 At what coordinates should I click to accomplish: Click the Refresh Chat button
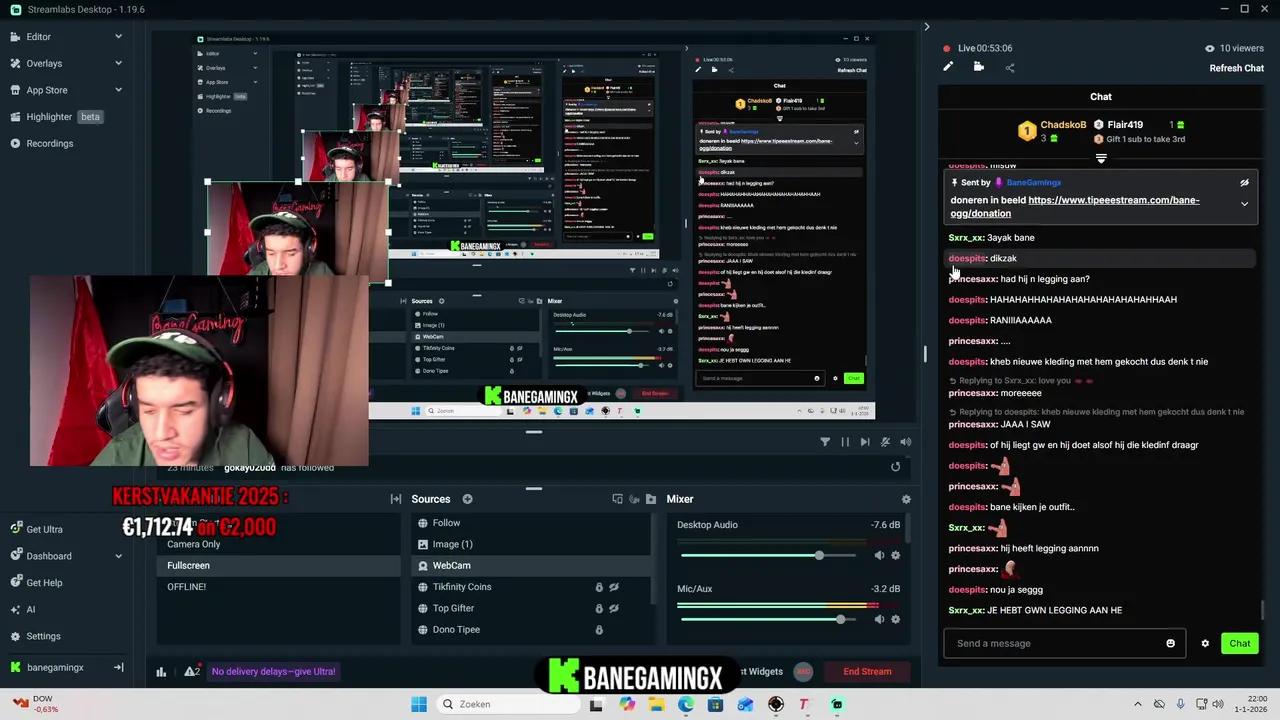tap(1236, 68)
